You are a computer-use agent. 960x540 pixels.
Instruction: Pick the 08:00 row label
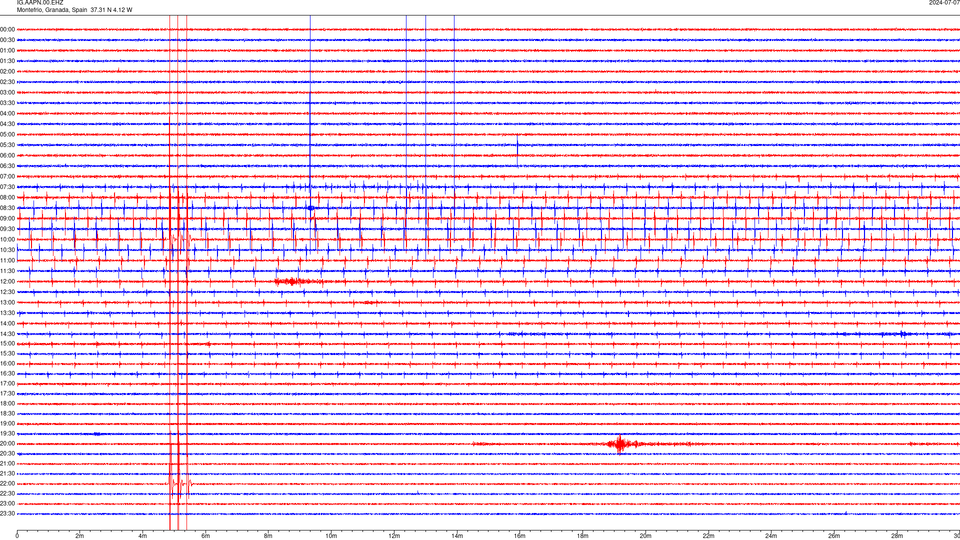click(x=7, y=197)
